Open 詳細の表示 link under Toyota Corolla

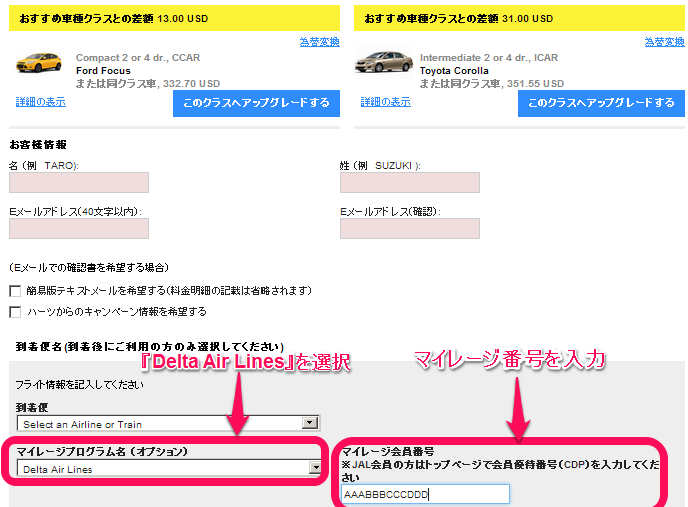point(386,102)
